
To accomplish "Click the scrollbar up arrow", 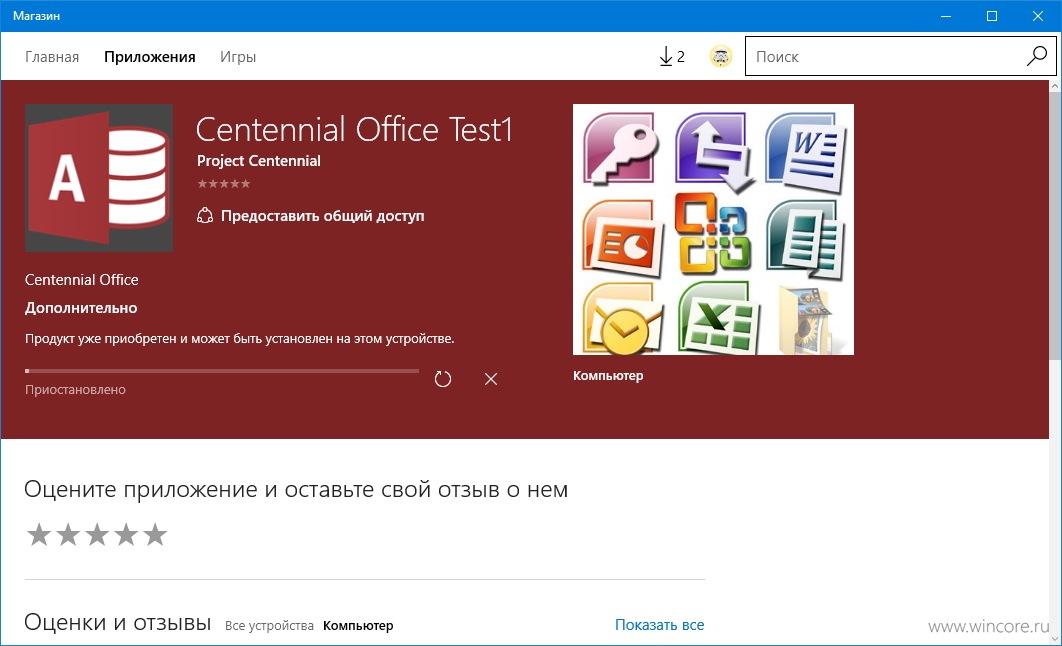I will point(1055,87).
